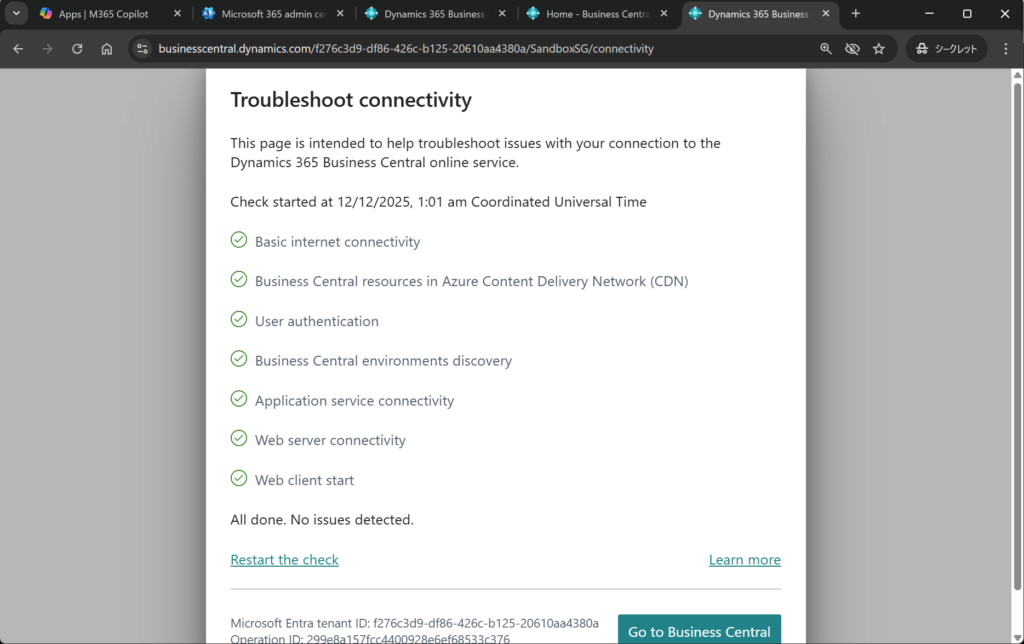Viewport: 1024px width, 644px height.
Task: Go to the browser home page
Action: [x=107, y=48]
